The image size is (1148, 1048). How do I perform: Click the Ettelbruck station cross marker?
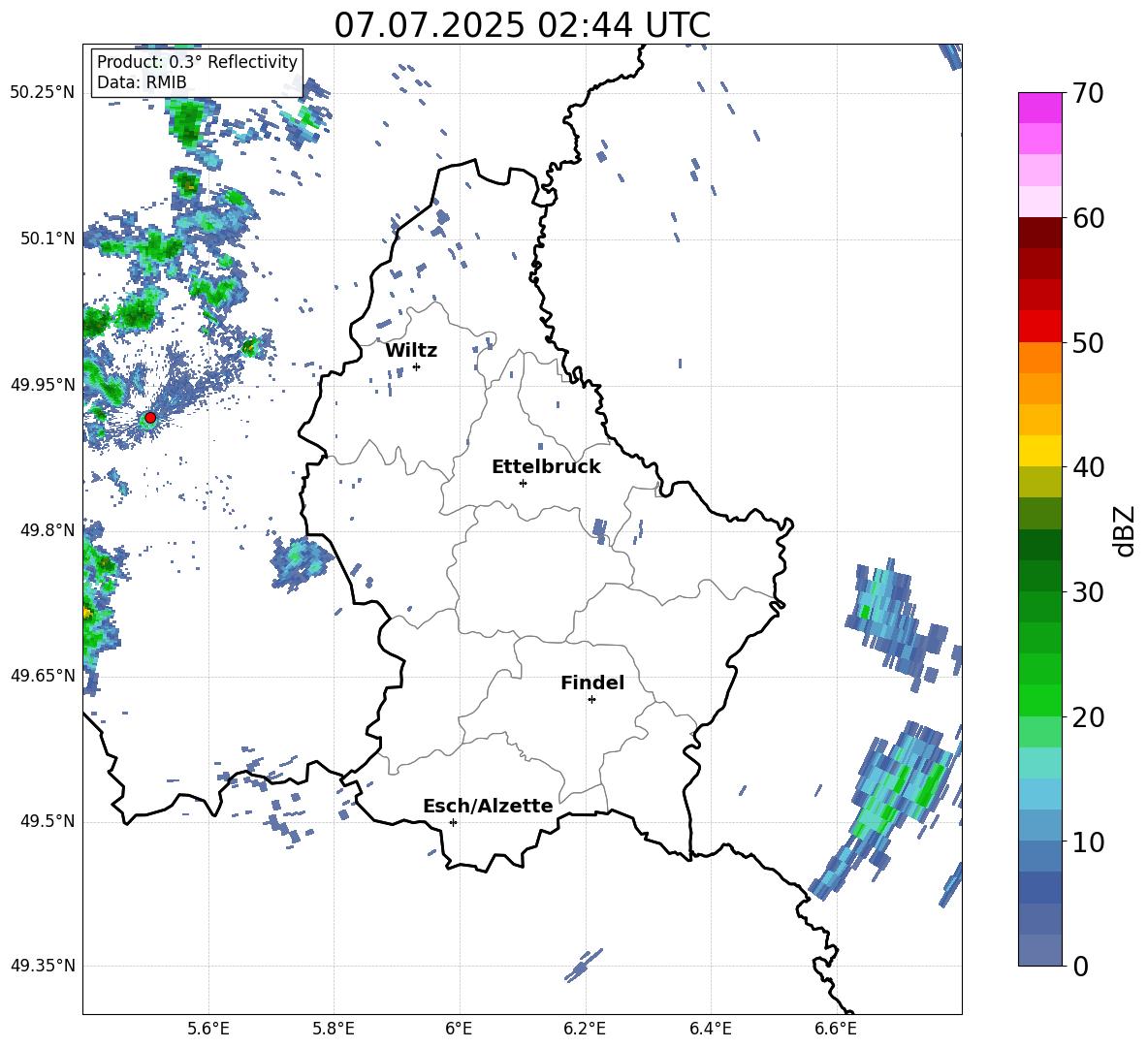coord(523,483)
